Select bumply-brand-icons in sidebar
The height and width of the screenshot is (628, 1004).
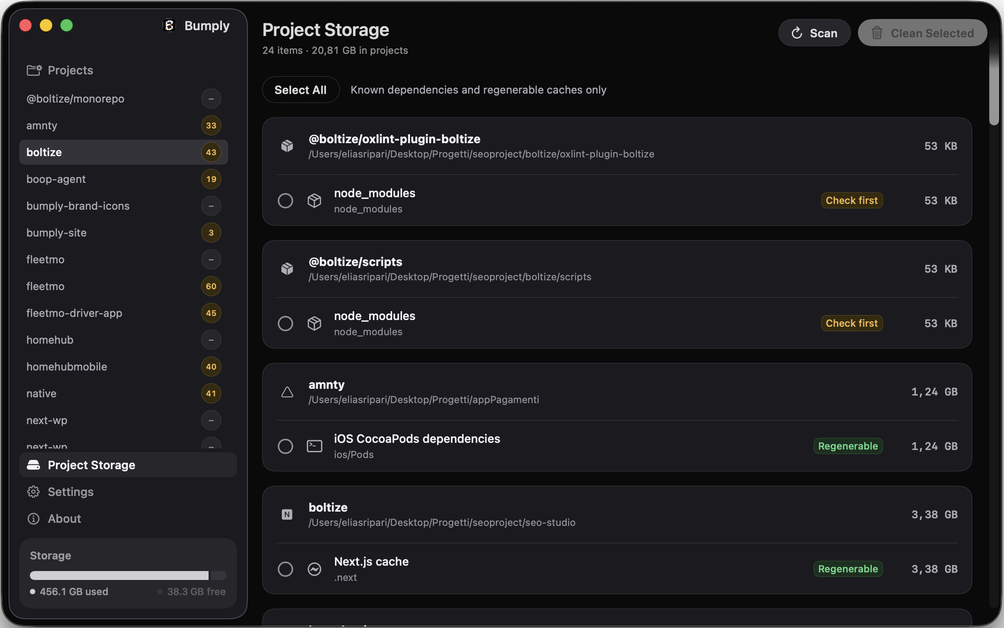click(124, 206)
